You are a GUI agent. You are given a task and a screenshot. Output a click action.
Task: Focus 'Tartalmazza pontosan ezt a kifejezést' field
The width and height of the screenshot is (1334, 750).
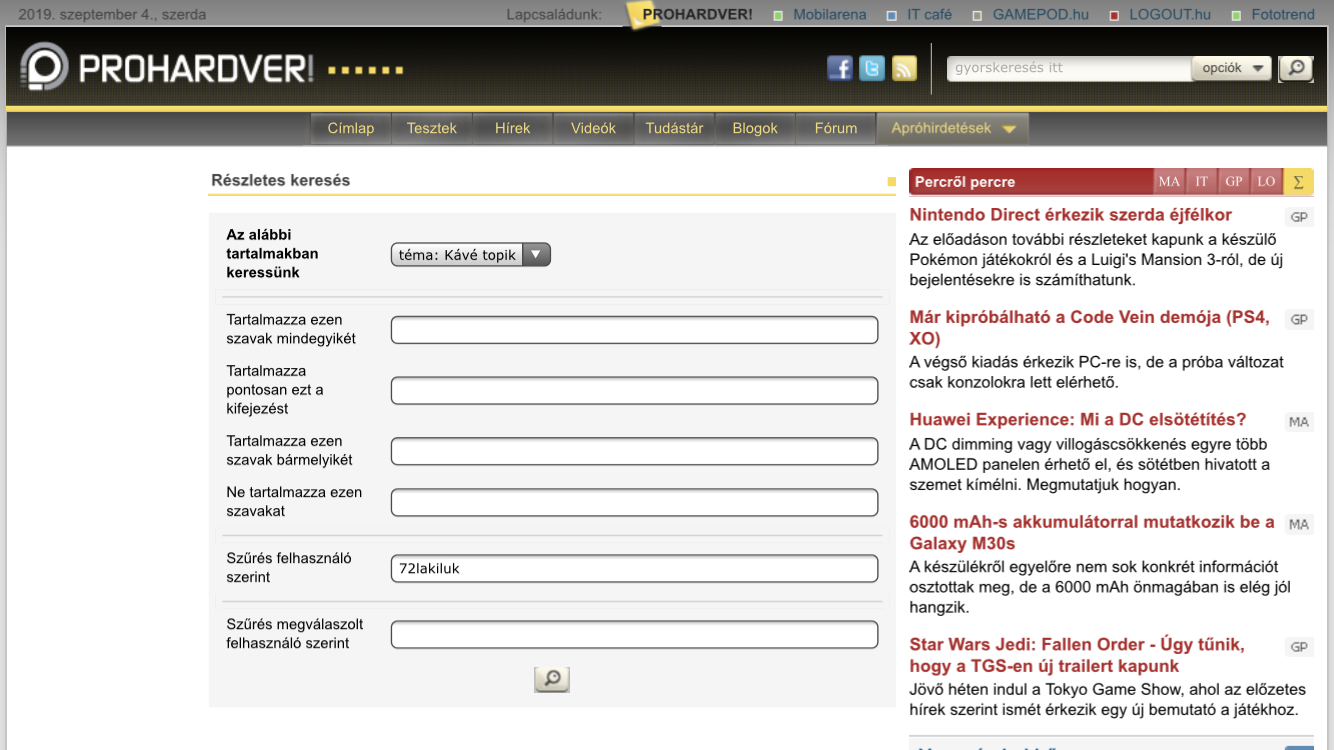point(634,390)
